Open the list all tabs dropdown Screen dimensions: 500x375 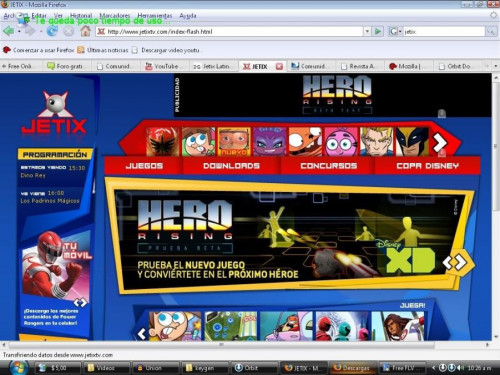[495, 66]
